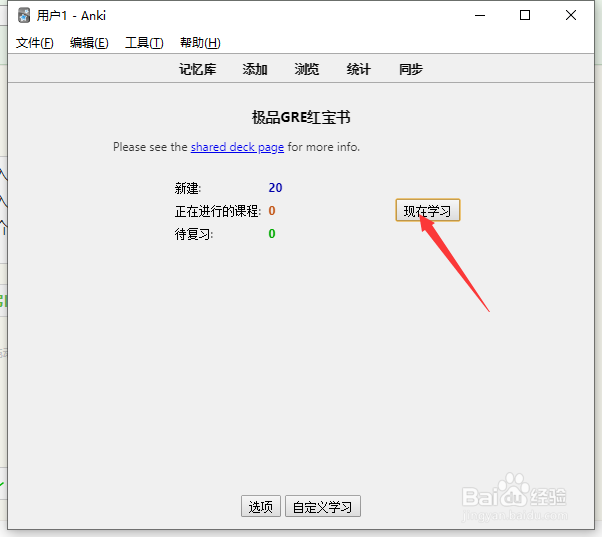
Task: Maximize the Anki window
Action: [525, 15]
